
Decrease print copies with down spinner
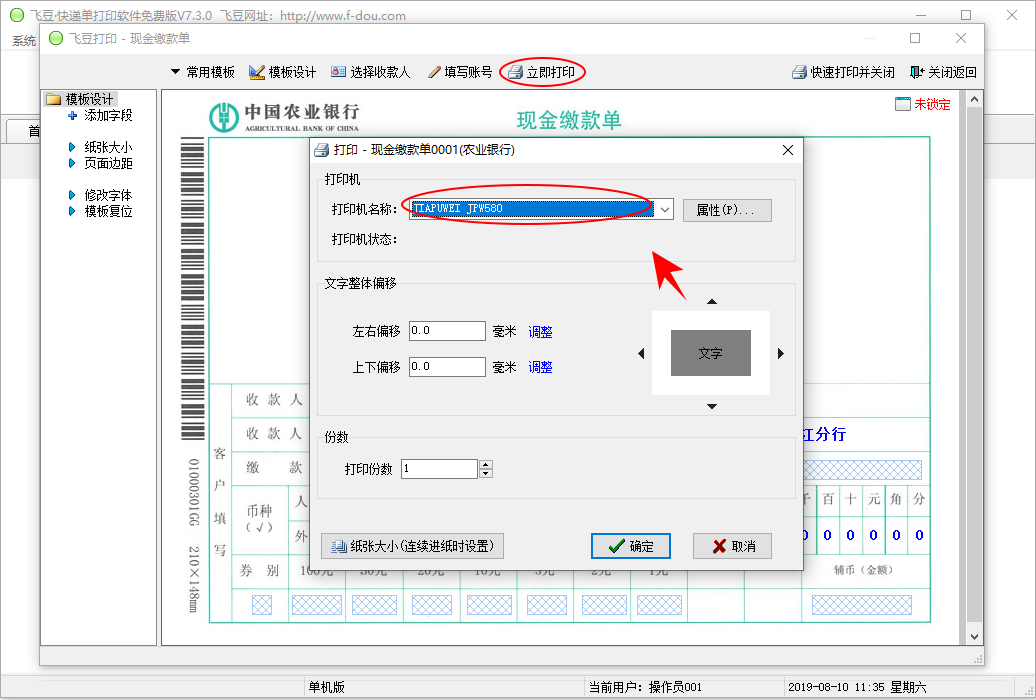coord(486,473)
